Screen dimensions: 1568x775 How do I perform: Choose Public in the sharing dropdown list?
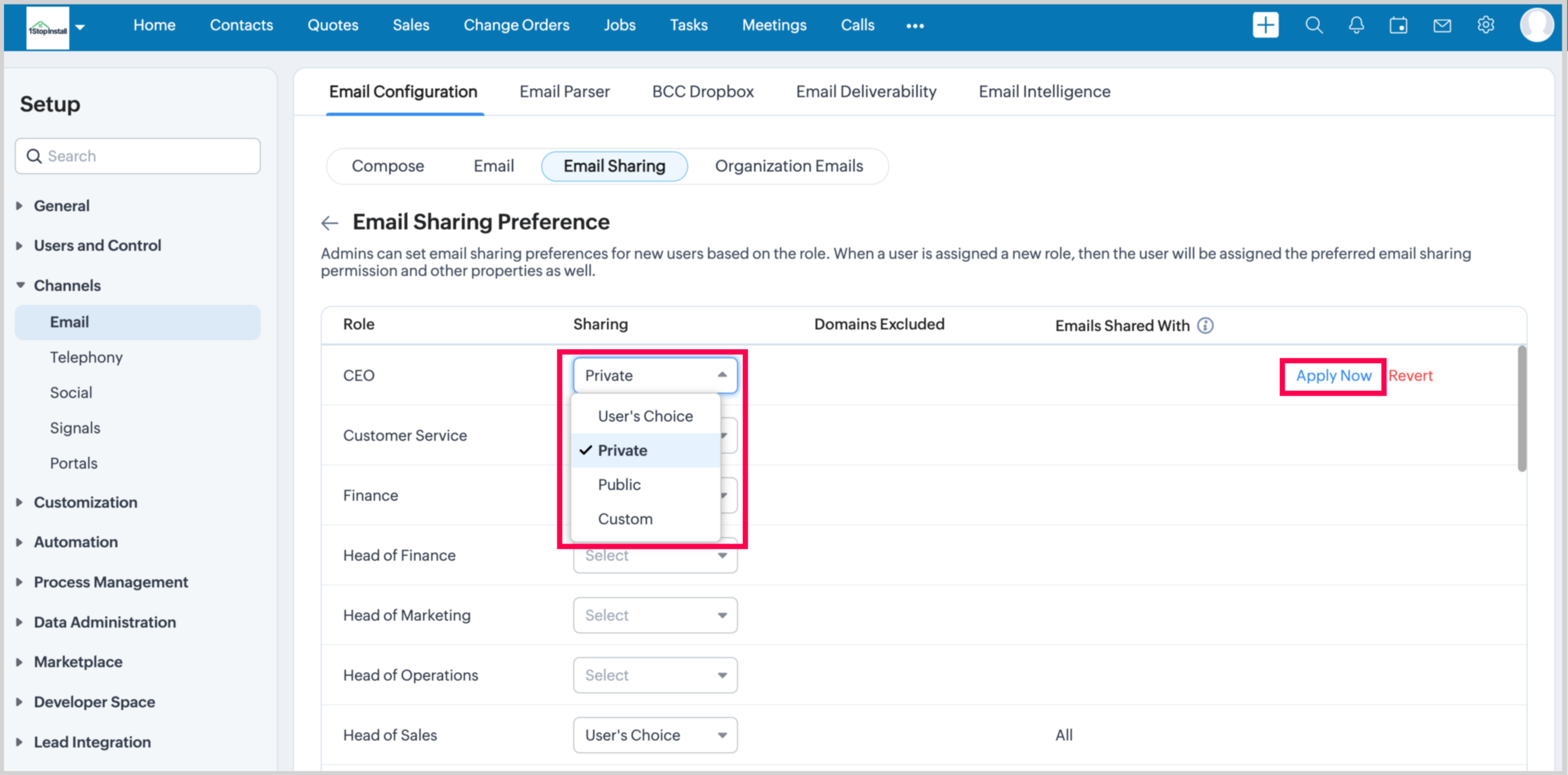619,484
